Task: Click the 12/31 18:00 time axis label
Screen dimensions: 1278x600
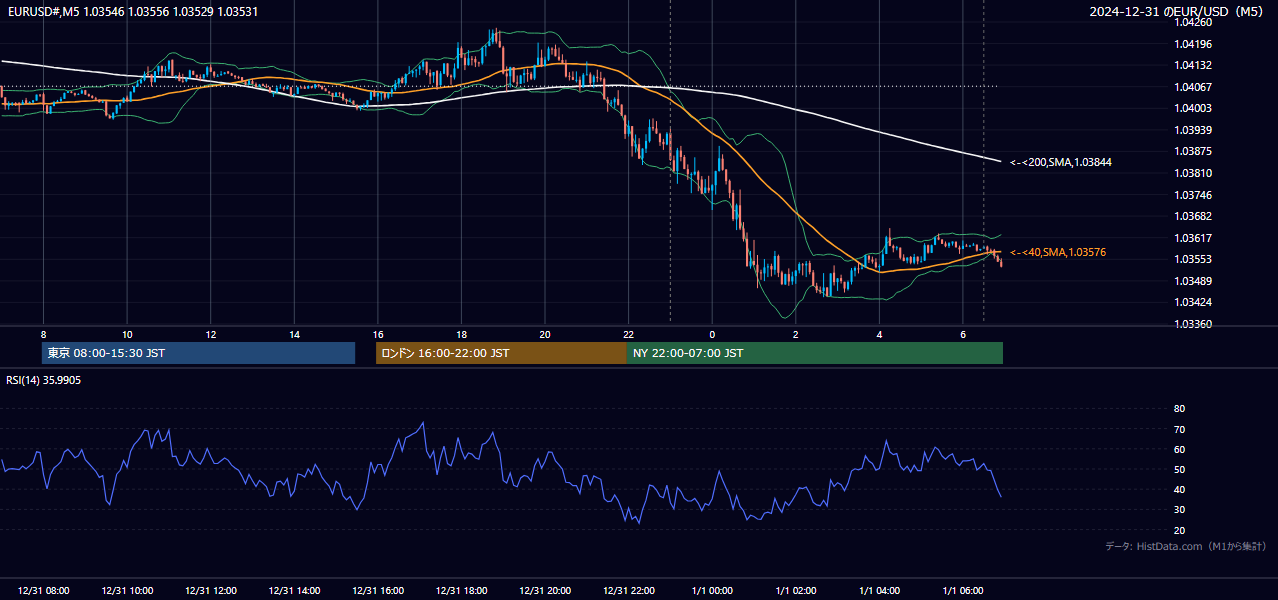Action: tap(461, 591)
